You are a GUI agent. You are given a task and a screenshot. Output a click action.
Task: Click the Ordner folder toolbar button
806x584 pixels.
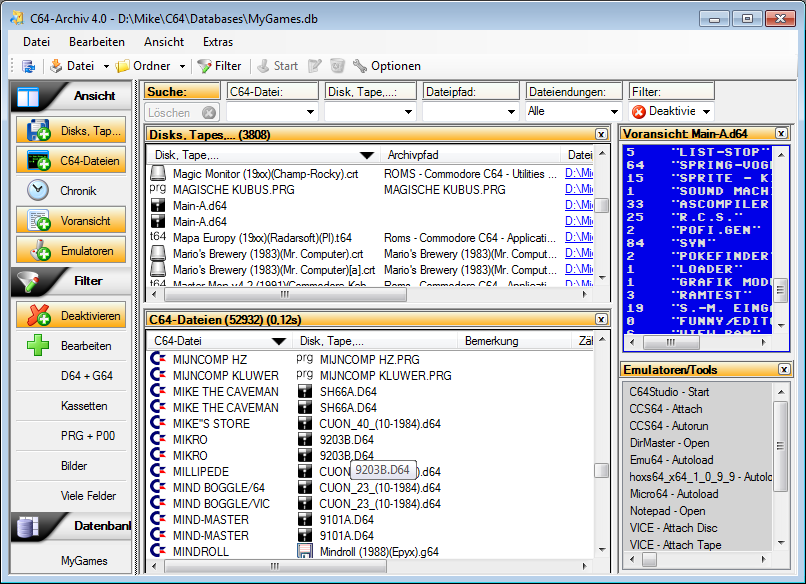[x=143, y=66]
